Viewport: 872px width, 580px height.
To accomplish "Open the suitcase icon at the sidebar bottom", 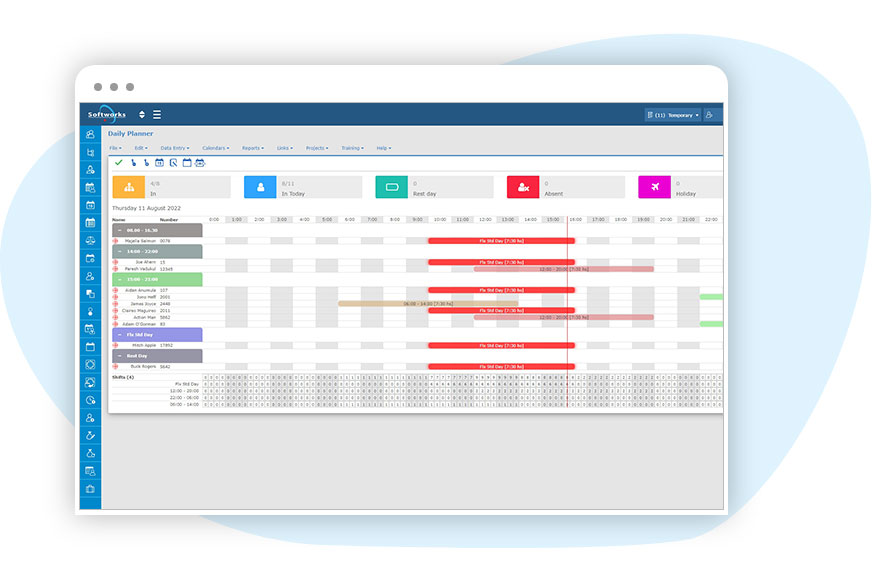I will 90,489.
